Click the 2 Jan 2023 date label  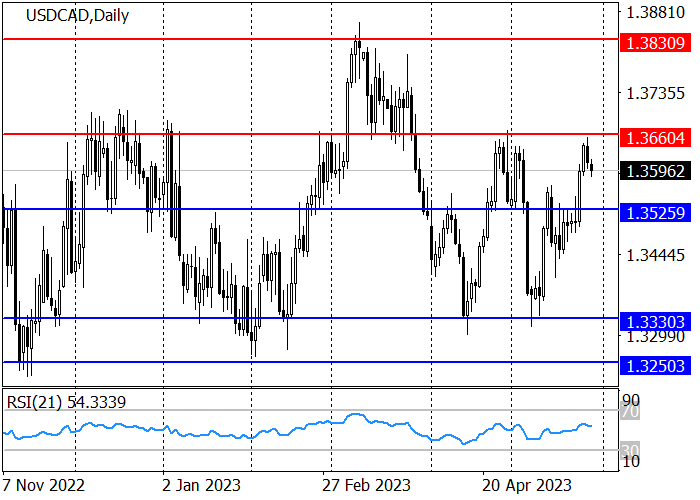pos(201,485)
